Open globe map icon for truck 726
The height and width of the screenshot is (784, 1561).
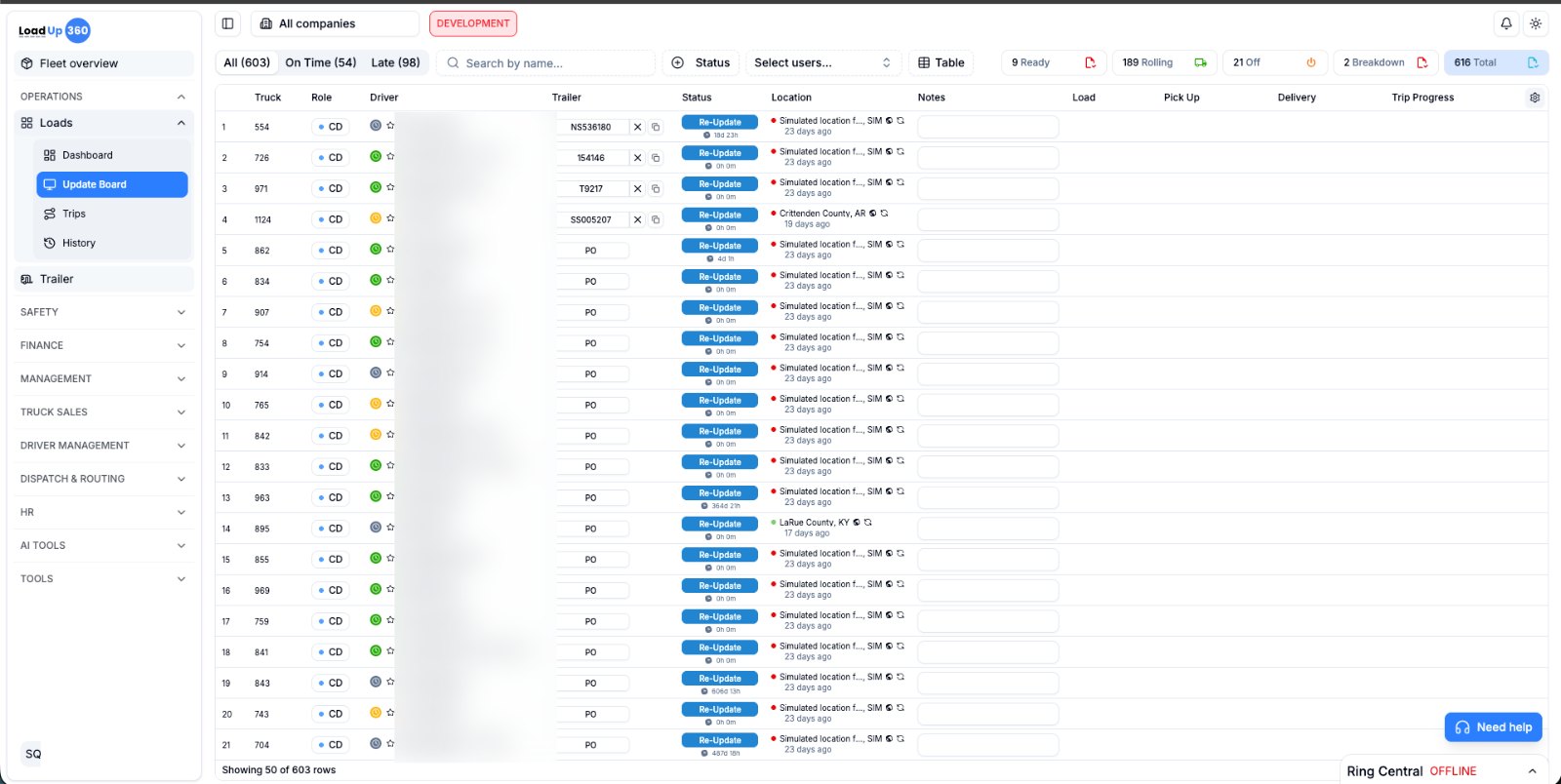tap(889, 152)
